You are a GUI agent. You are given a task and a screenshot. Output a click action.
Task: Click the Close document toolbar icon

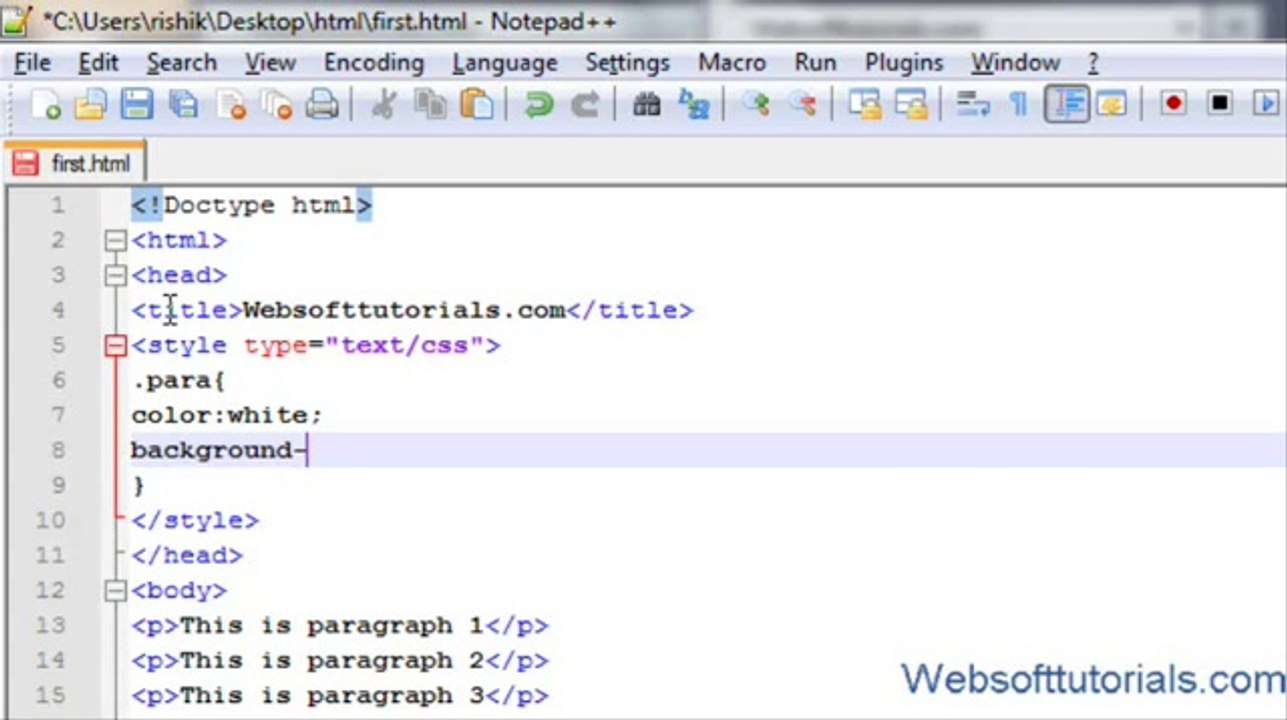(x=230, y=104)
